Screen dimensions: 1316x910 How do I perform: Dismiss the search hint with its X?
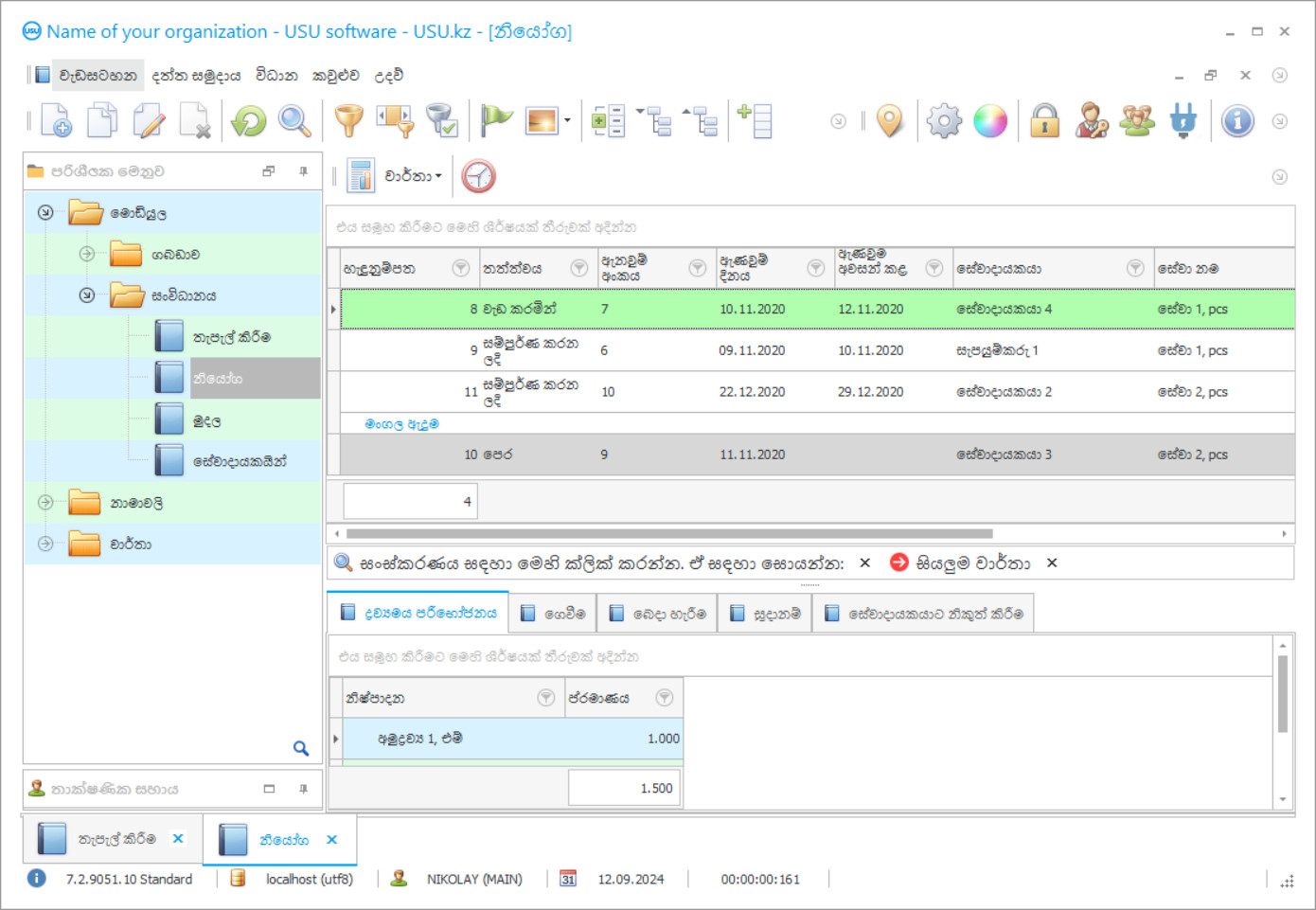click(x=864, y=562)
